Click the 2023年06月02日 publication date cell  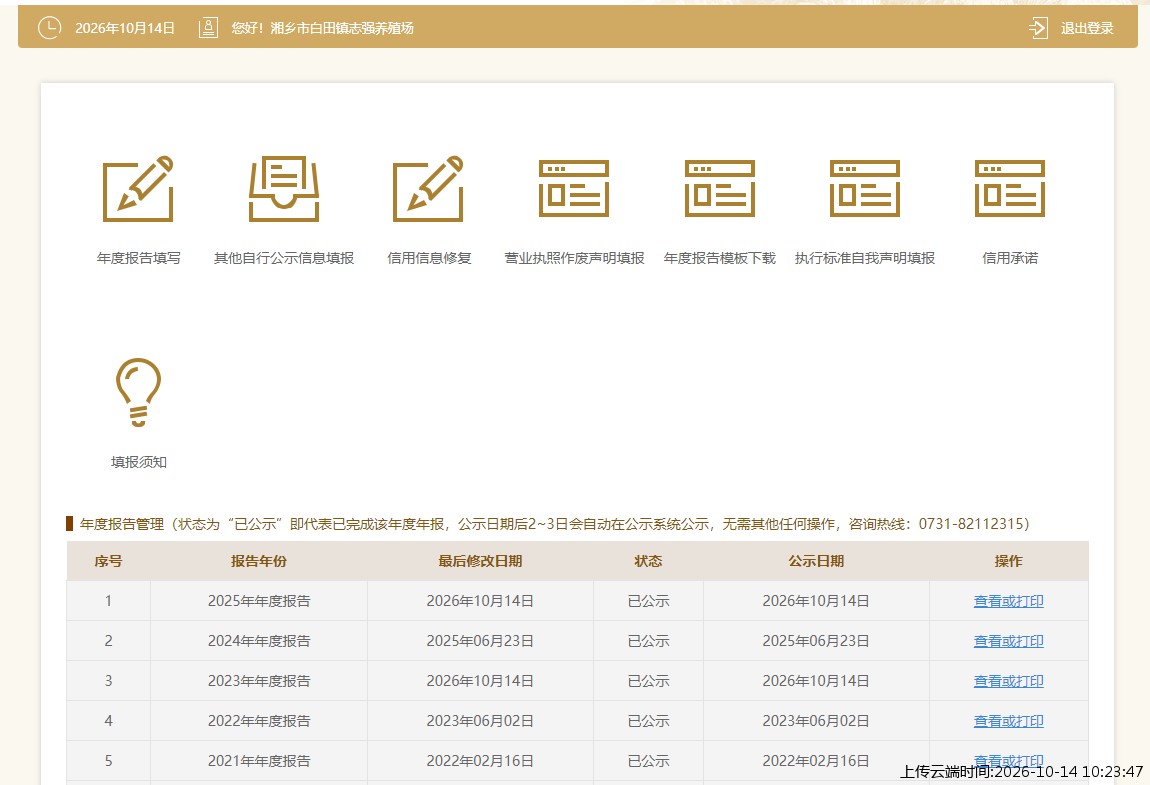tap(816, 720)
